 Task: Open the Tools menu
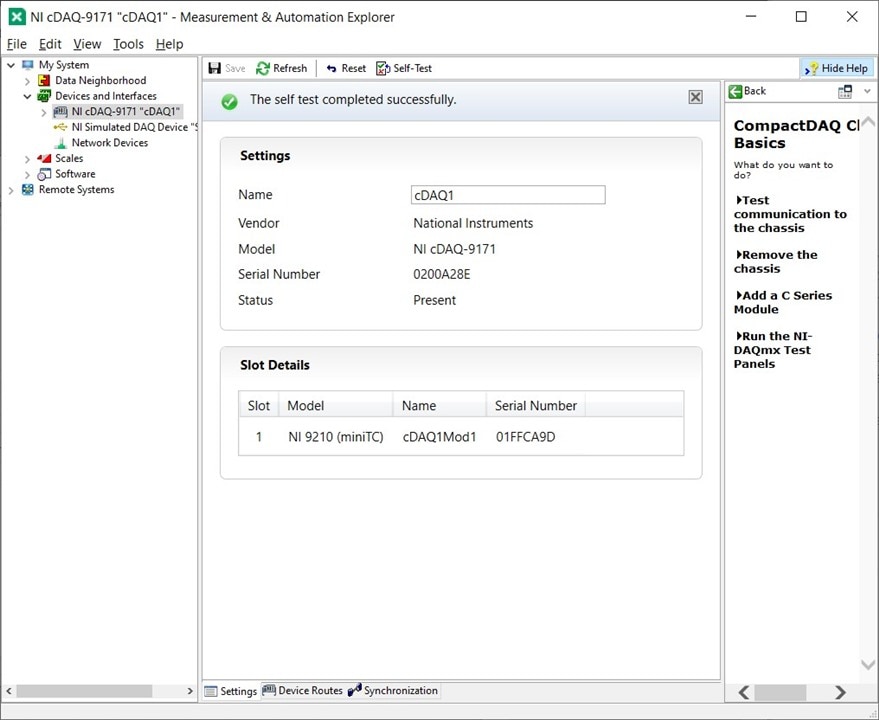(x=128, y=44)
